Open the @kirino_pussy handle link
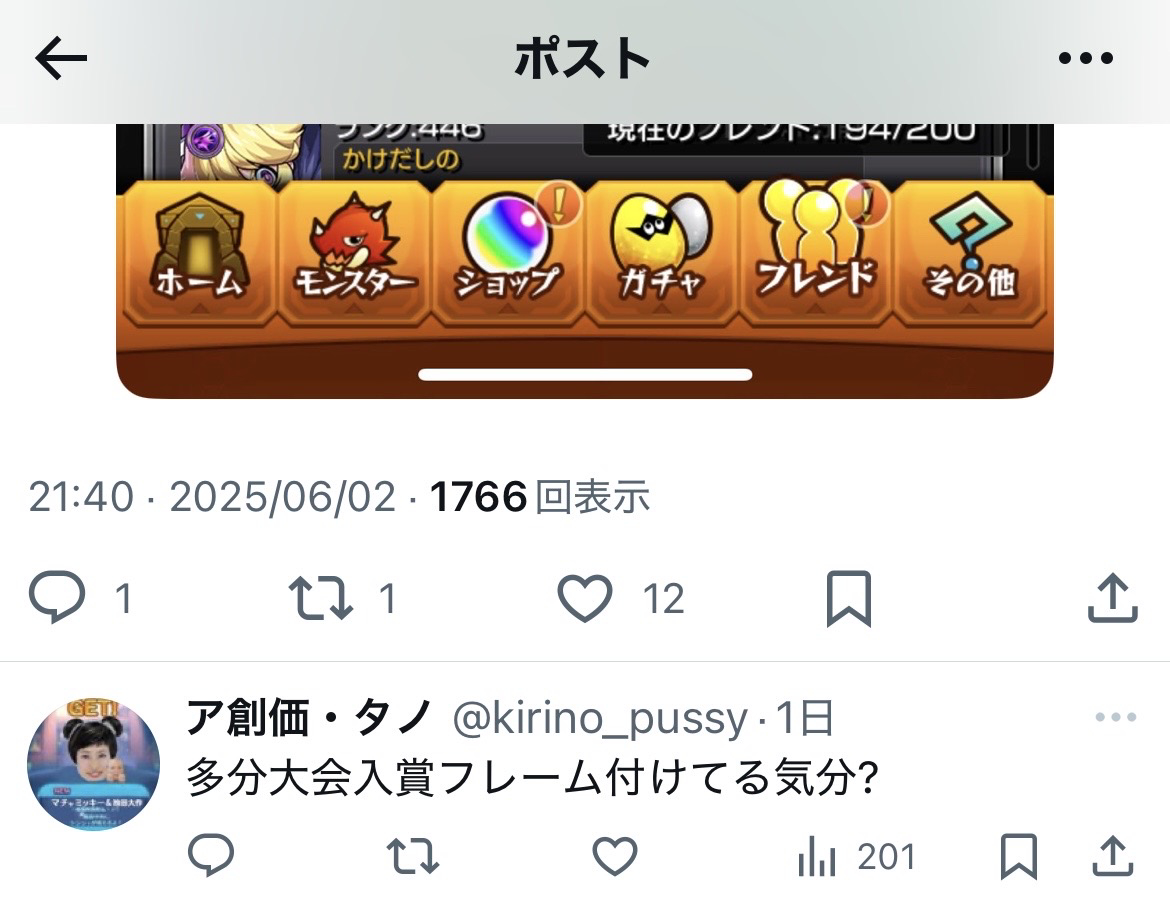Image resolution: width=1170 pixels, height=913 pixels. 600,718
